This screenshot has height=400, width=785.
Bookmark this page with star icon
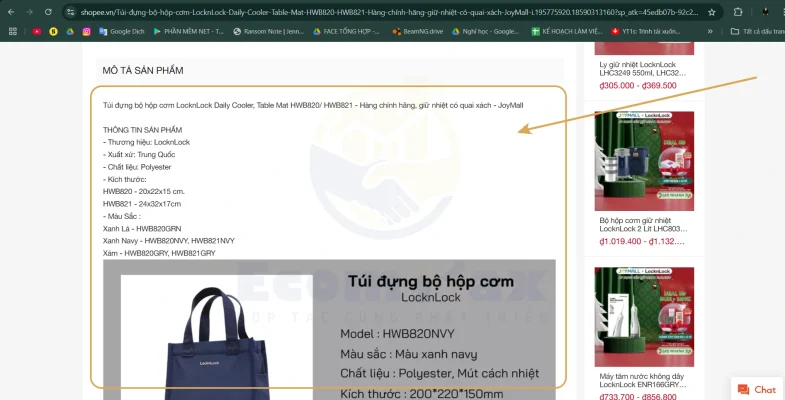(x=711, y=12)
